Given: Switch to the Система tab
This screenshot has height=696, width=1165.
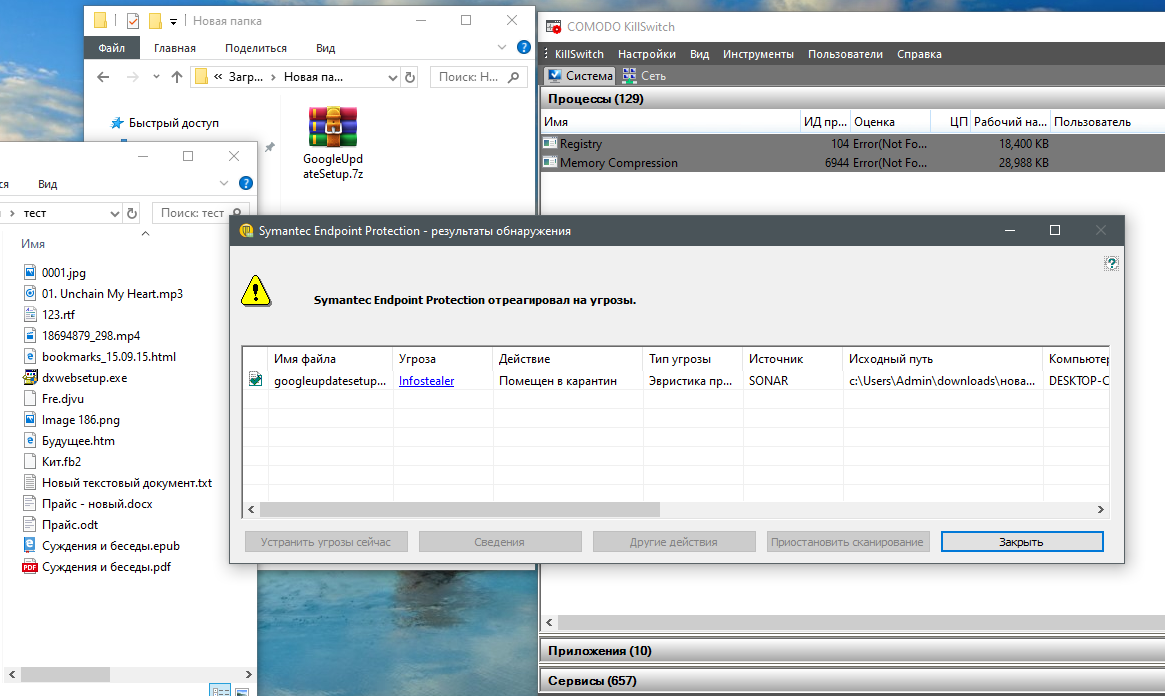Looking at the screenshot, I should (579, 76).
